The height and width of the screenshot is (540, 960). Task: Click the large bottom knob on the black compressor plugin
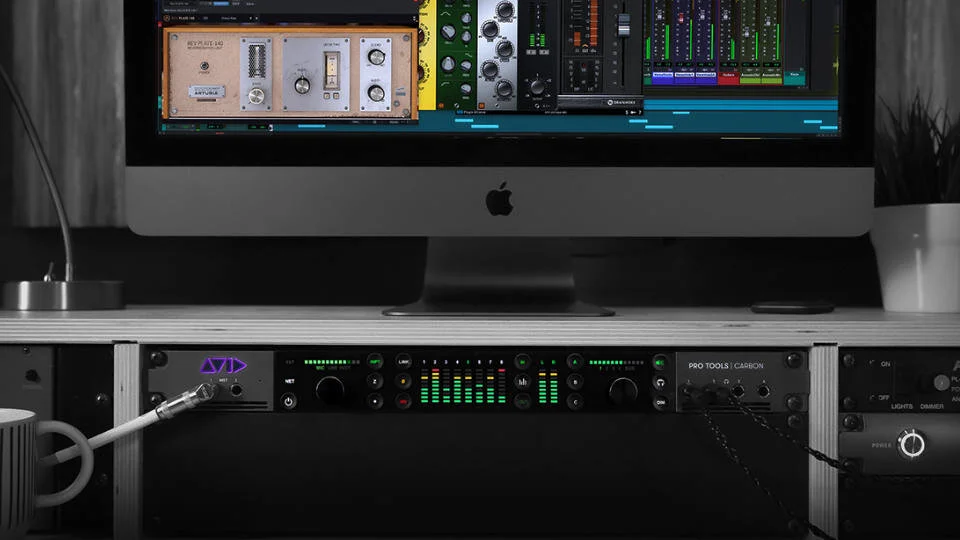click(537, 86)
